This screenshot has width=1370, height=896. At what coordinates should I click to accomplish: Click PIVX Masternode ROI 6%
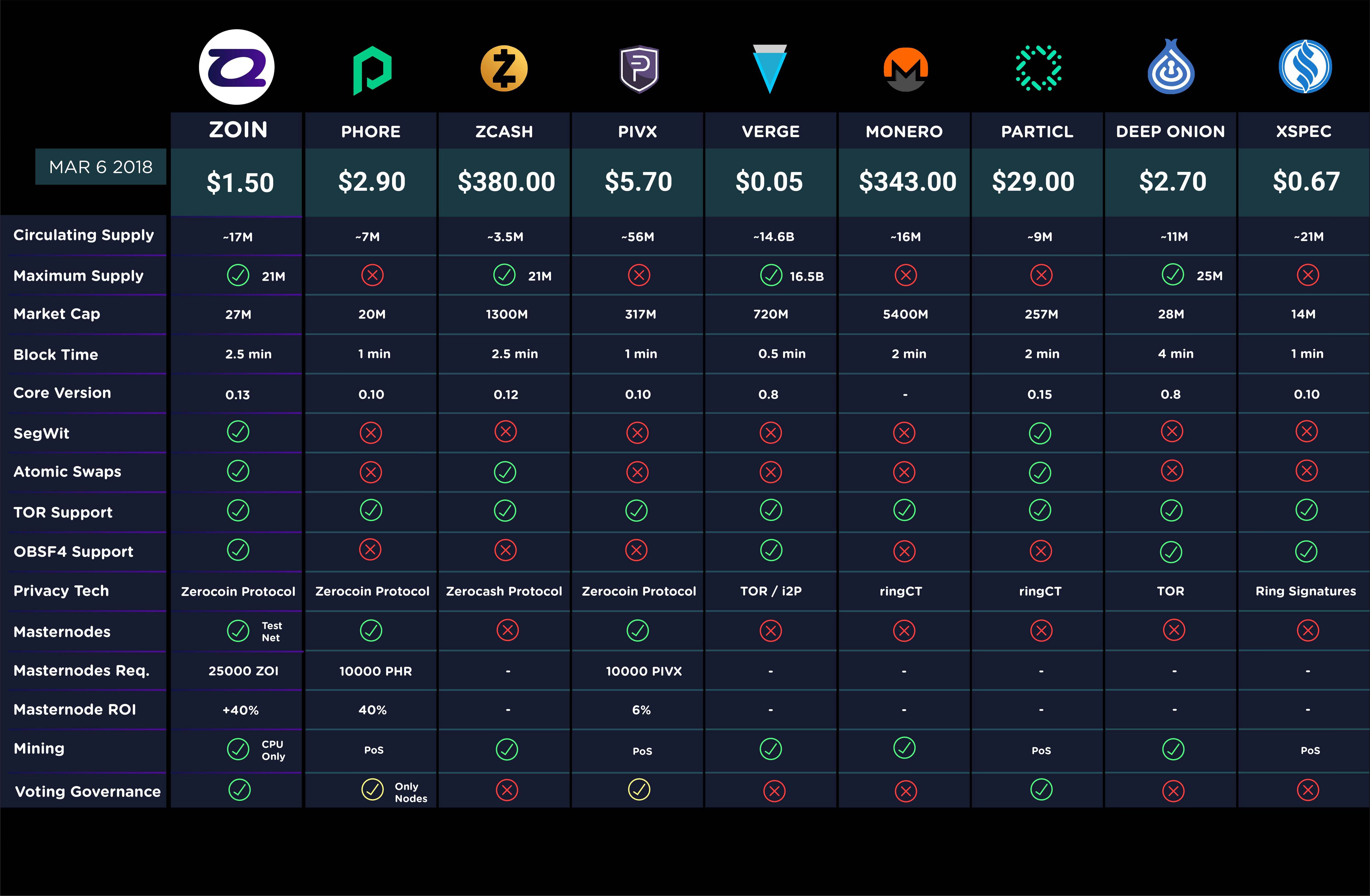(641, 710)
